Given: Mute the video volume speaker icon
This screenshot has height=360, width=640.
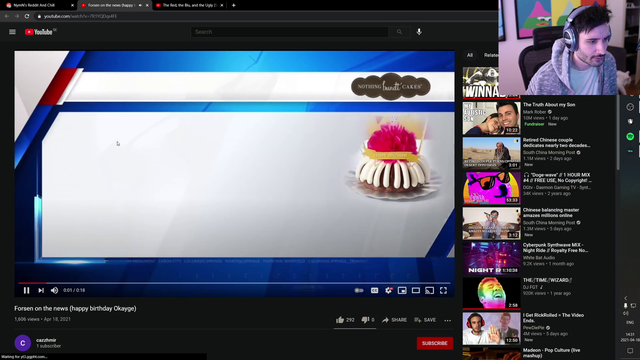Looking at the screenshot, I should [x=54, y=290].
